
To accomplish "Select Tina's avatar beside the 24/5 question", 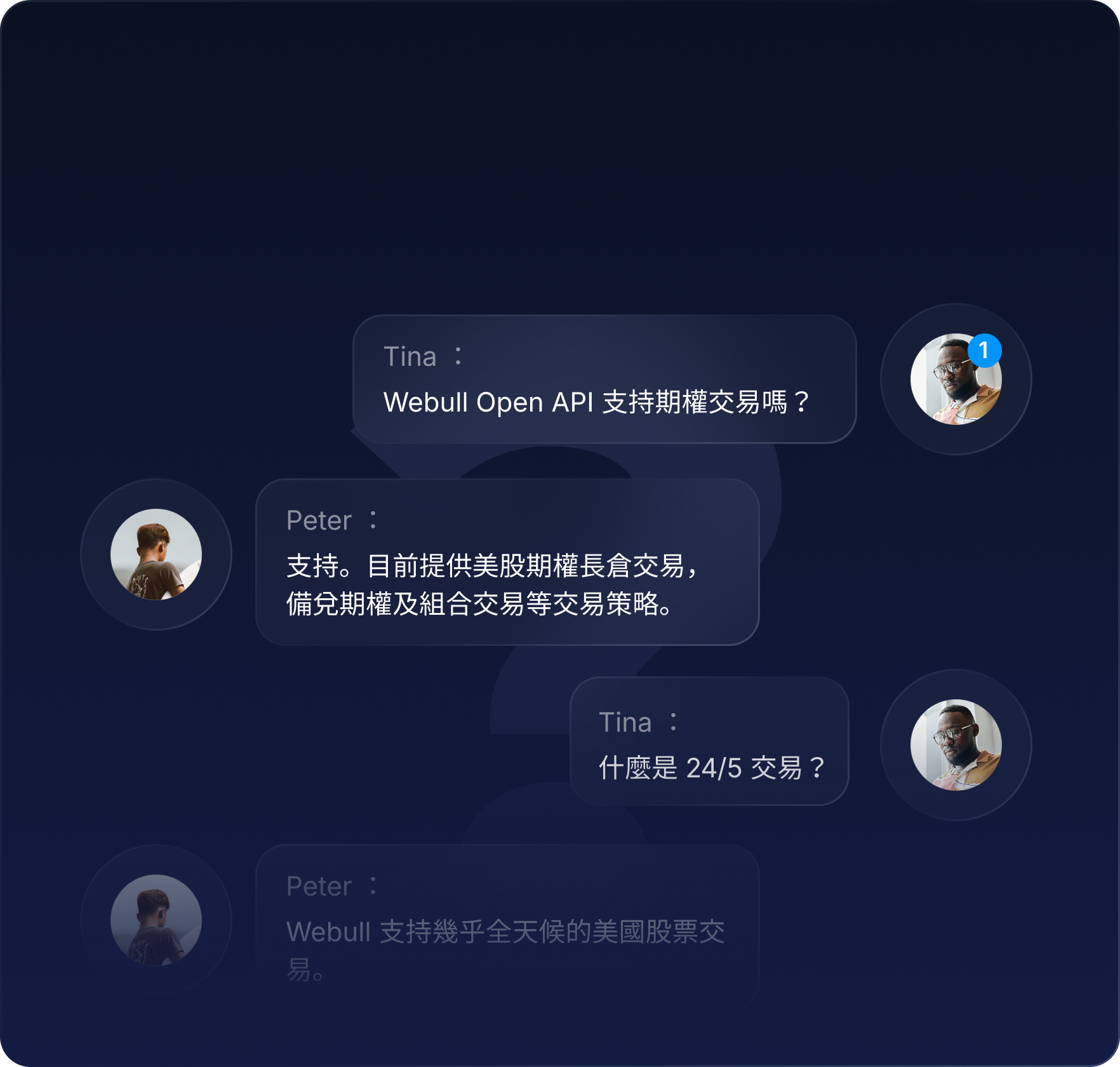I will [x=956, y=745].
